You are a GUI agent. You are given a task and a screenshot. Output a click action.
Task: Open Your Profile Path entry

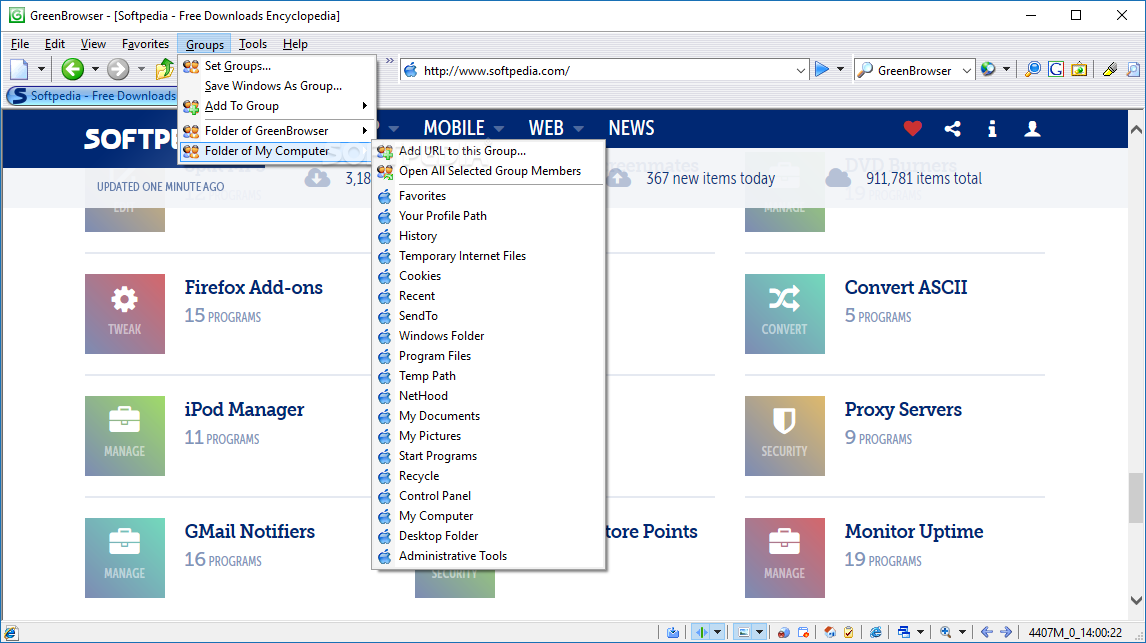[488, 216]
